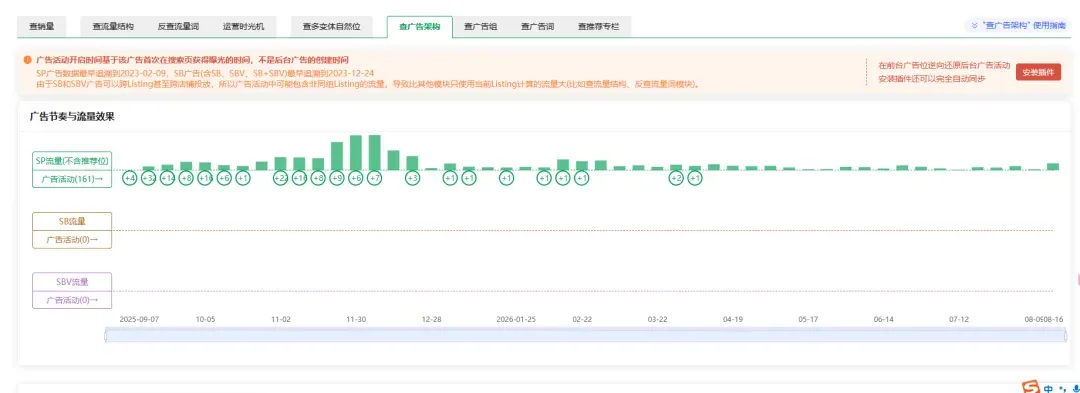Click the 11-02 date label

(x=281, y=319)
